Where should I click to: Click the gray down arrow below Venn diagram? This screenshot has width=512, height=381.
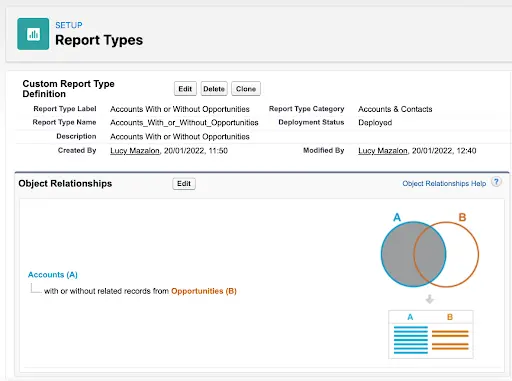(x=430, y=299)
